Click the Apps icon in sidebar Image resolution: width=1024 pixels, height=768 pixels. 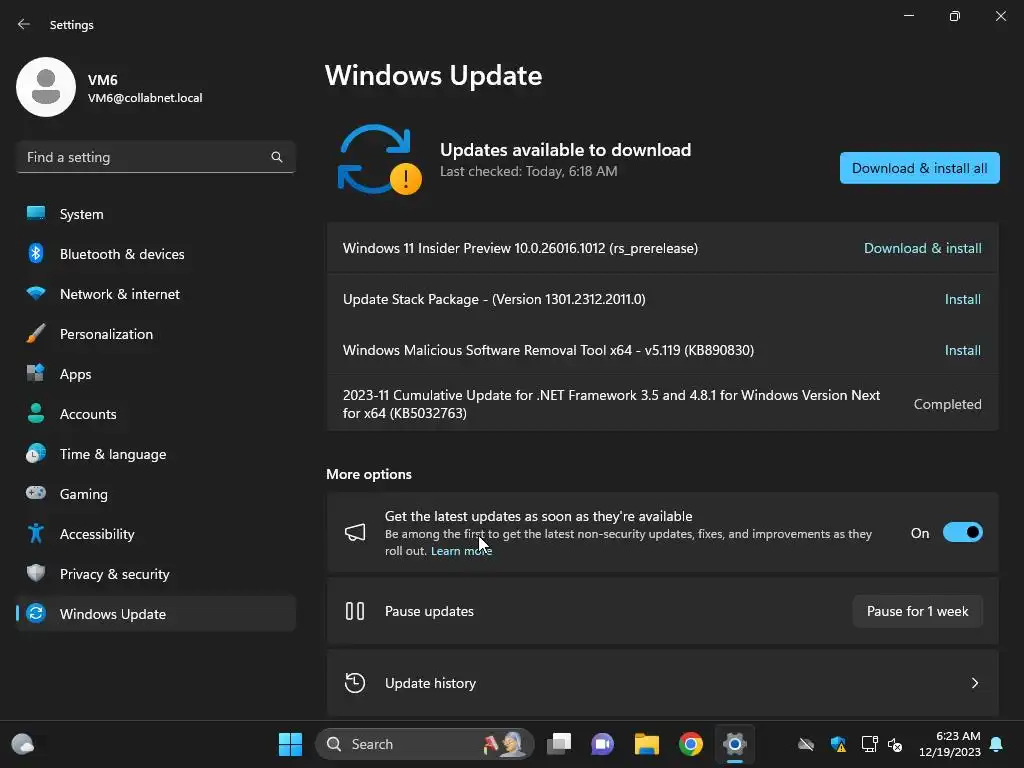tap(36, 374)
